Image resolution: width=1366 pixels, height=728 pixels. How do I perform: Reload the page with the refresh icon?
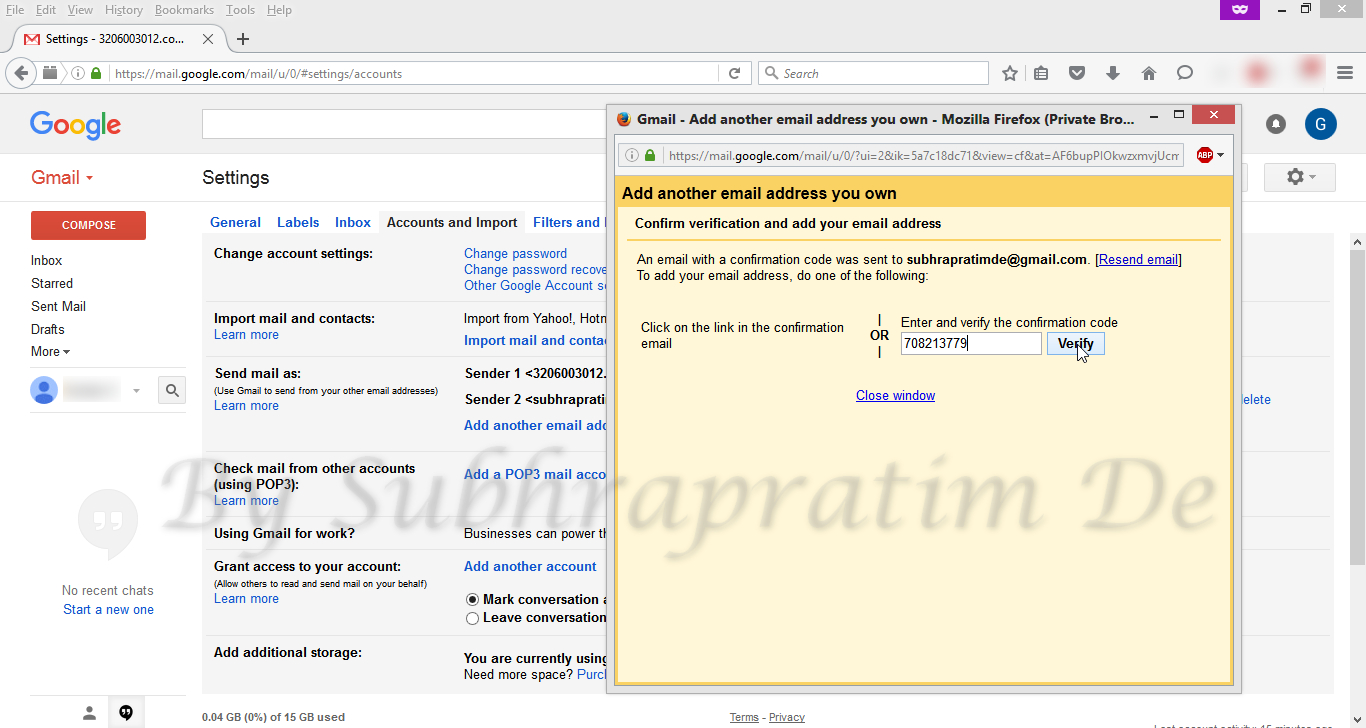(734, 73)
